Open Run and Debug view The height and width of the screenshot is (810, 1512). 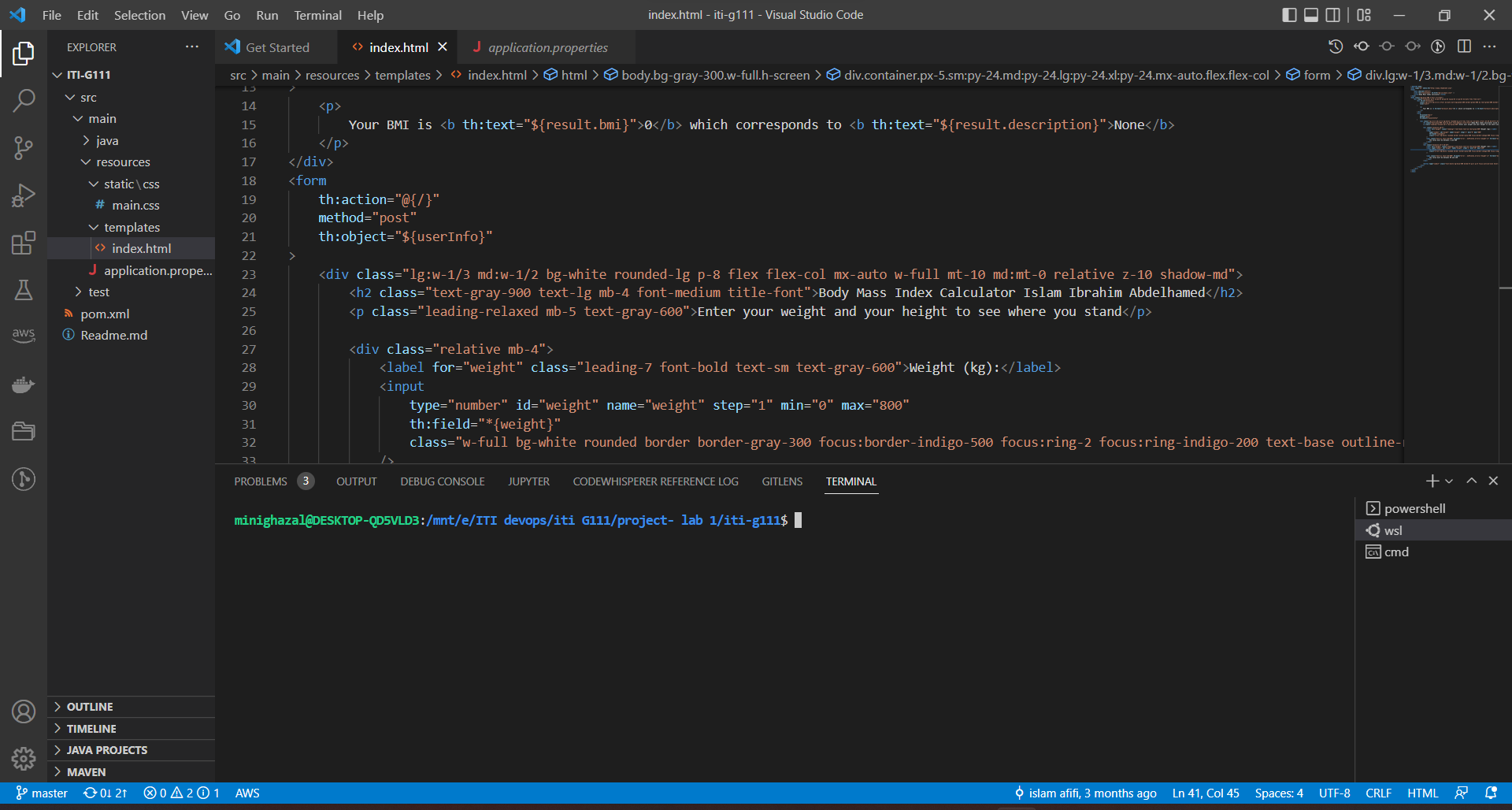(x=24, y=195)
